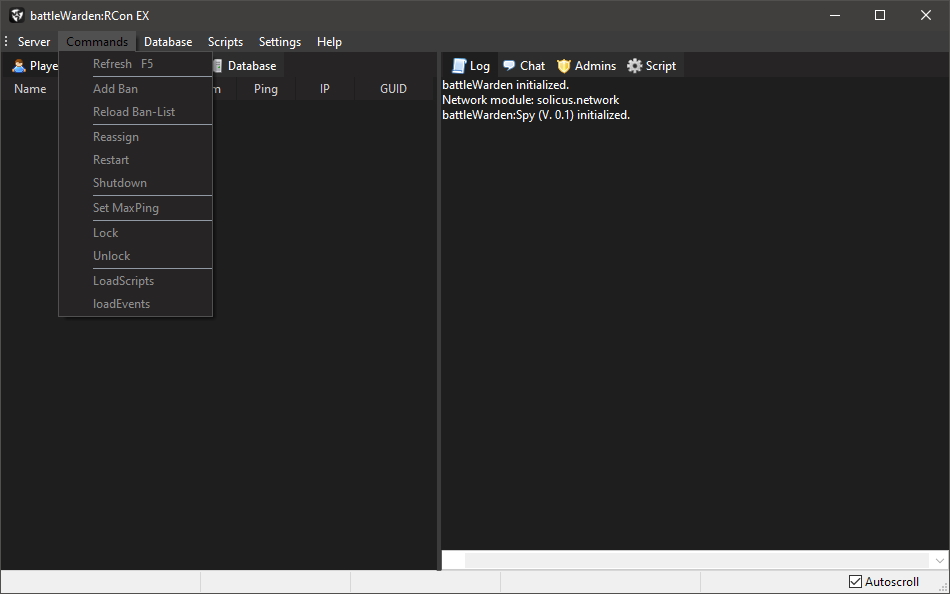Select Set MaxPing menu entry
This screenshot has width=950, height=594.
(136, 208)
